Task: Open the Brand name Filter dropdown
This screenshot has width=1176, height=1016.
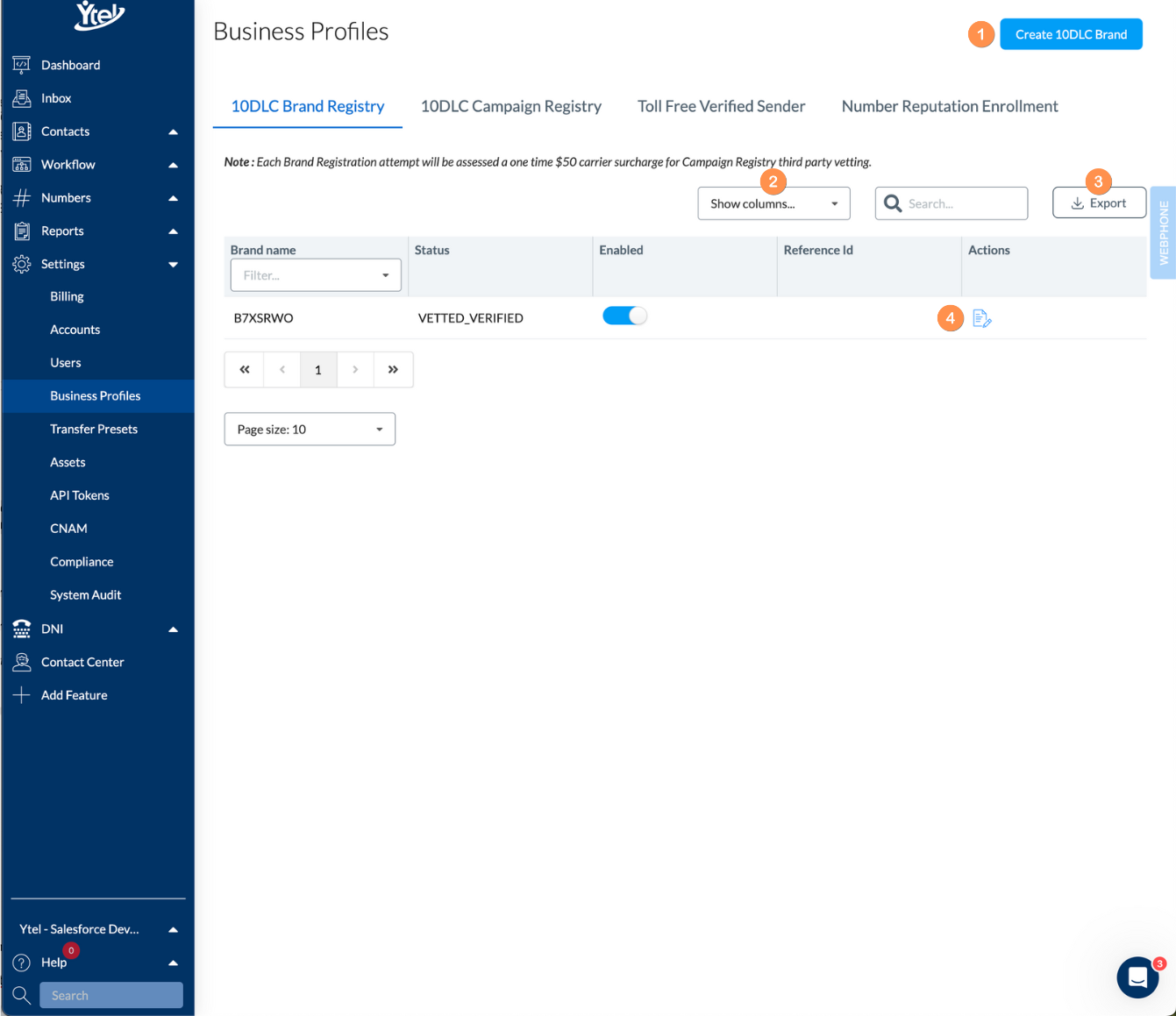Action: click(316, 275)
